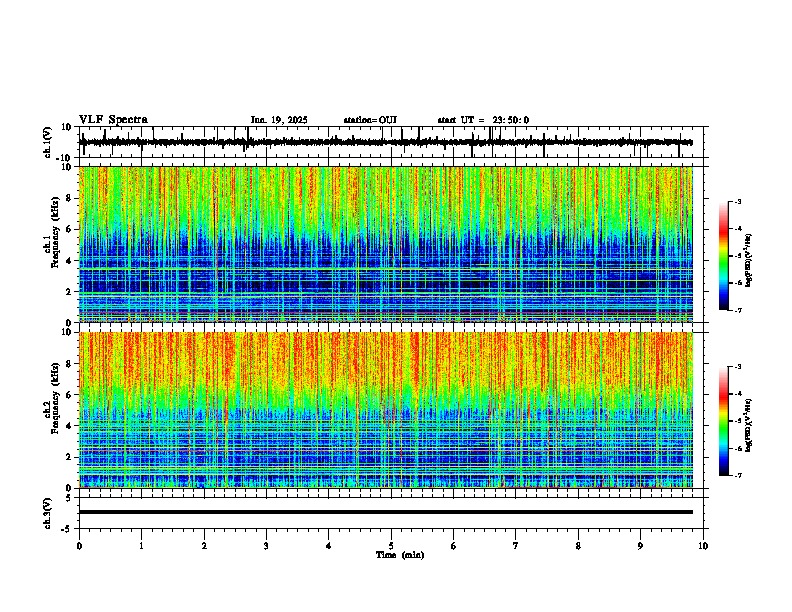The height and width of the screenshot is (612, 792).
Task: Click the time axis tick label "5"
Action: tap(391, 546)
